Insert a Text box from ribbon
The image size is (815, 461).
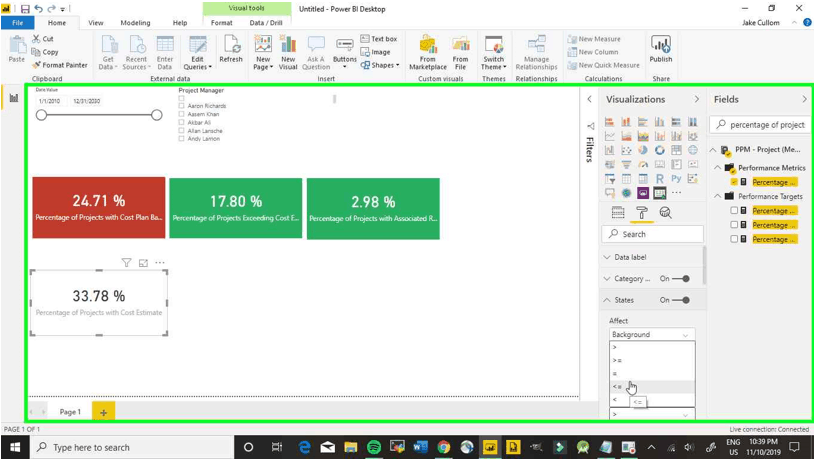pyautogui.click(x=379, y=39)
